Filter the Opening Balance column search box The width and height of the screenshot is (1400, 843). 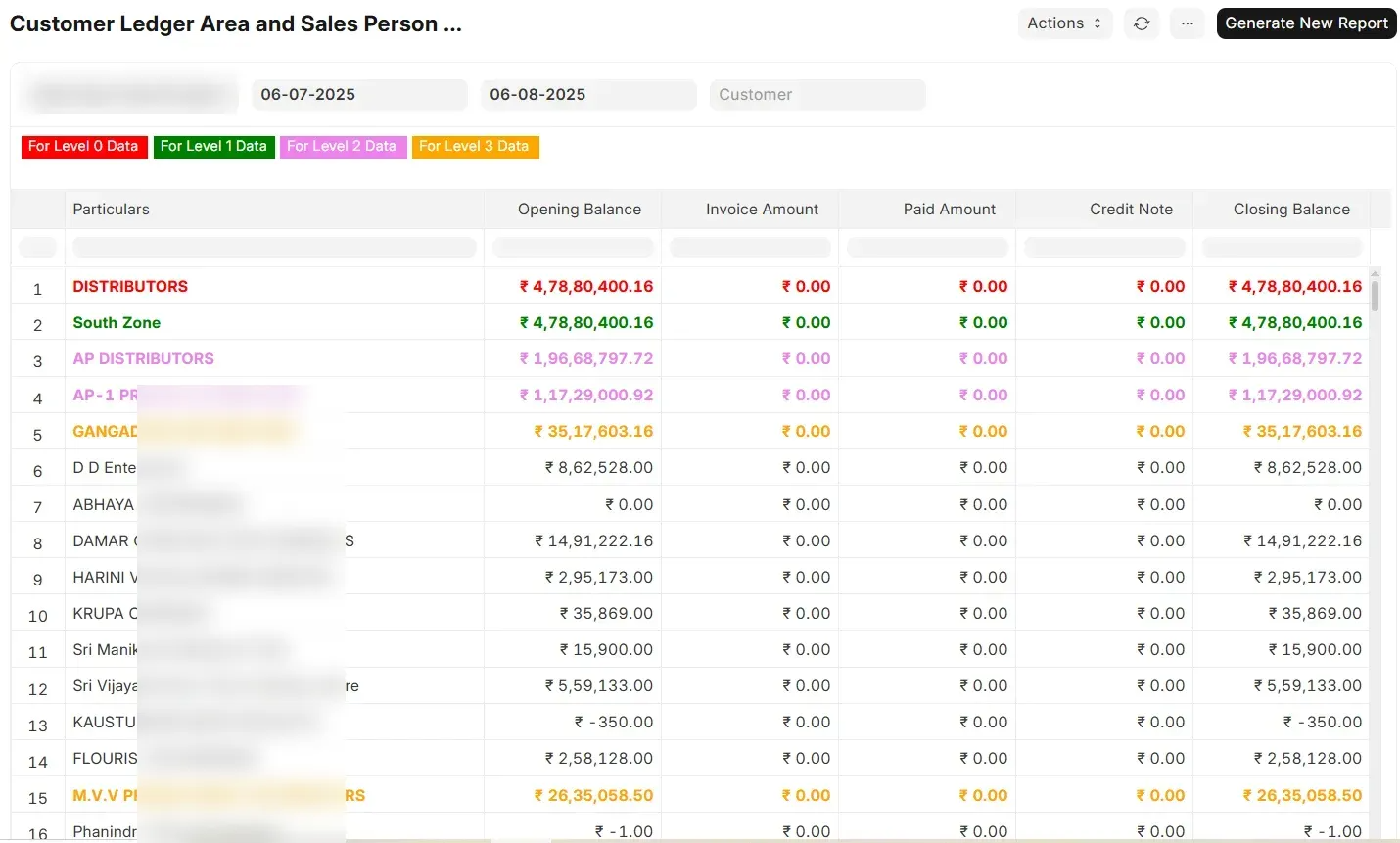point(573,247)
